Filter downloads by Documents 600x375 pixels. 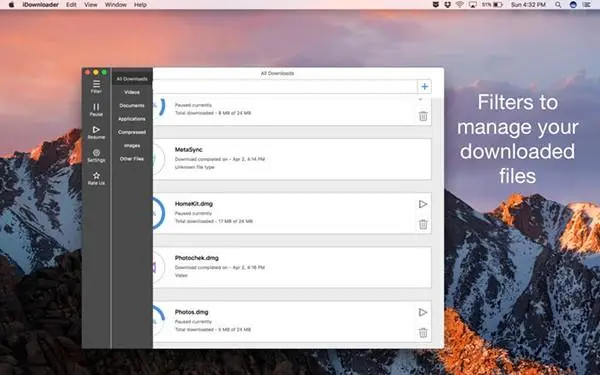click(132, 106)
